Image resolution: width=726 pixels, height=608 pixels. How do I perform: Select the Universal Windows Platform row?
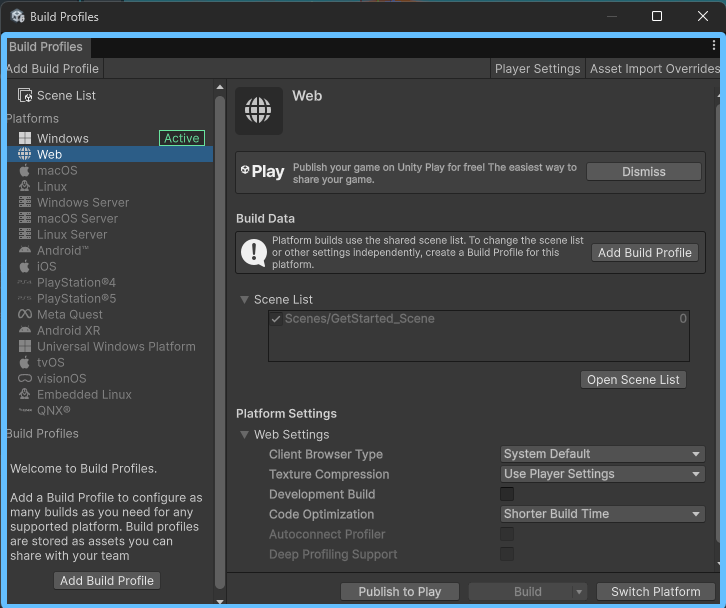coord(110,346)
